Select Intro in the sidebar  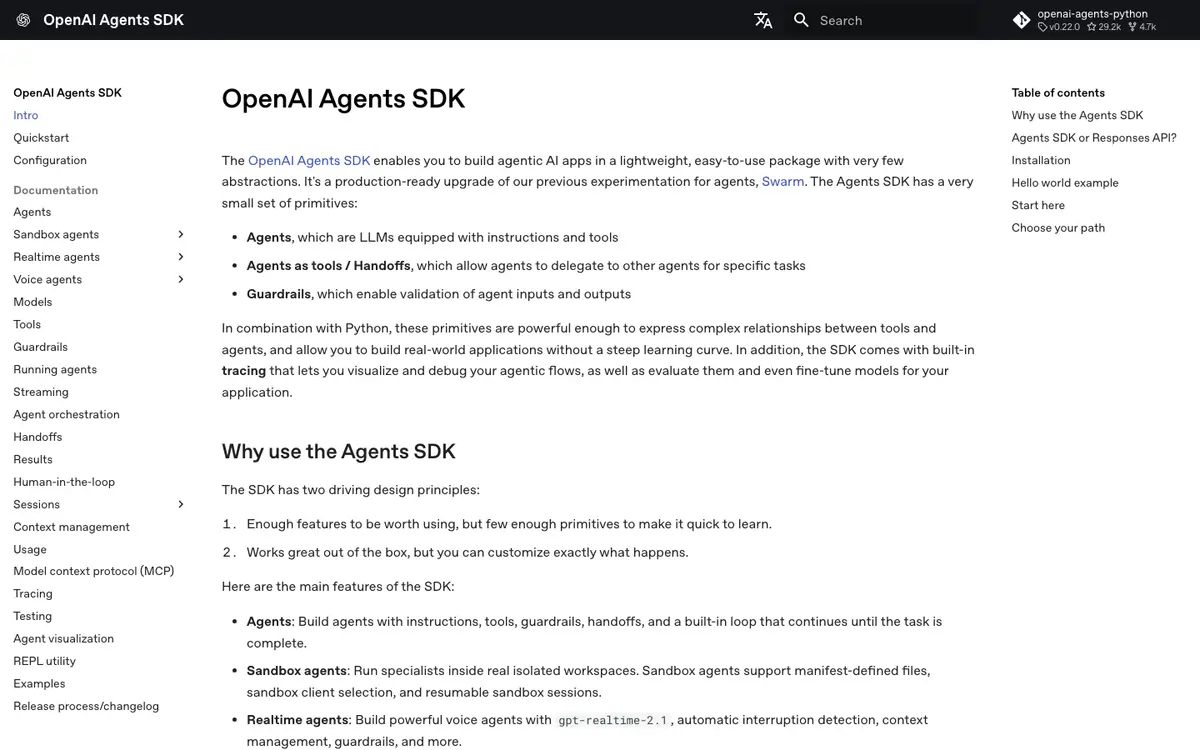[x=26, y=115]
